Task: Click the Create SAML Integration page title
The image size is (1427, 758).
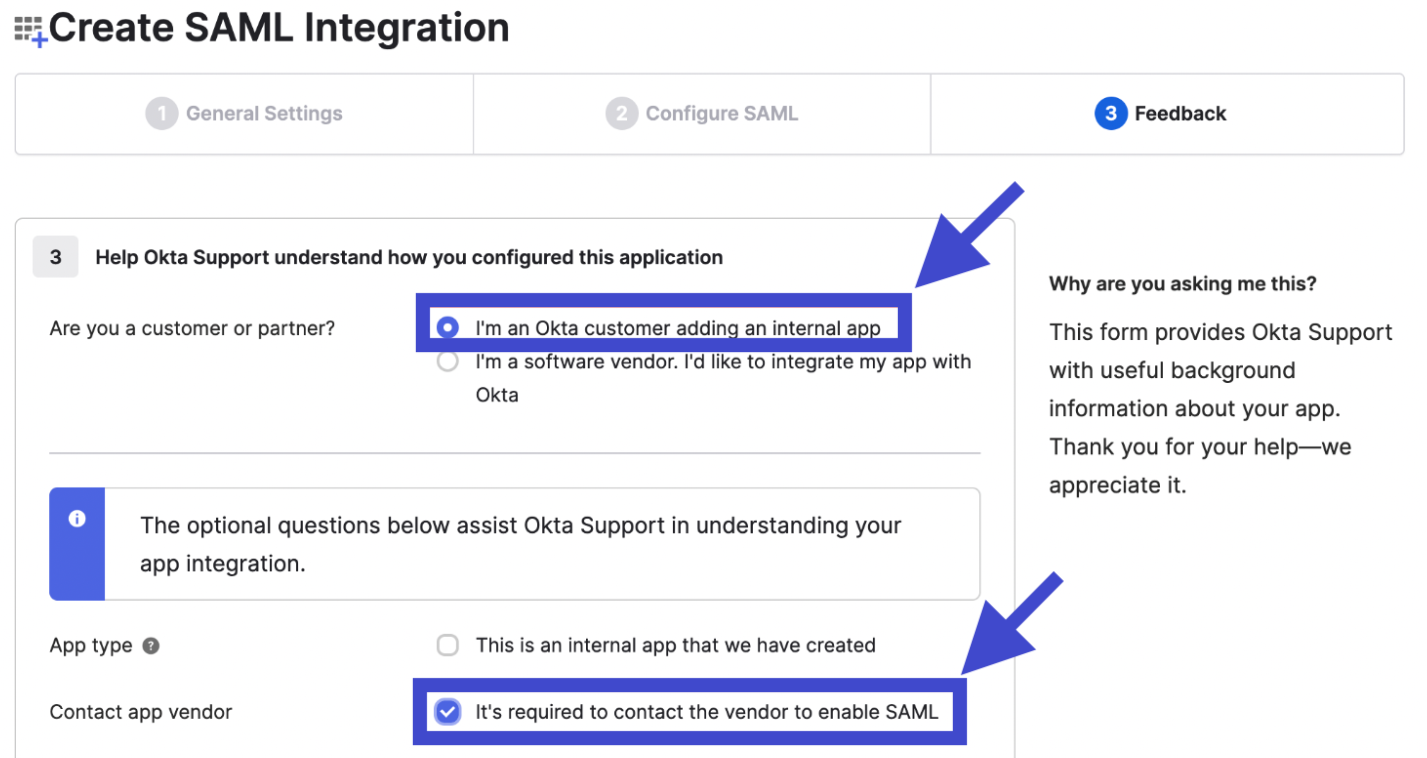Action: pyautogui.click(x=279, y=28)
